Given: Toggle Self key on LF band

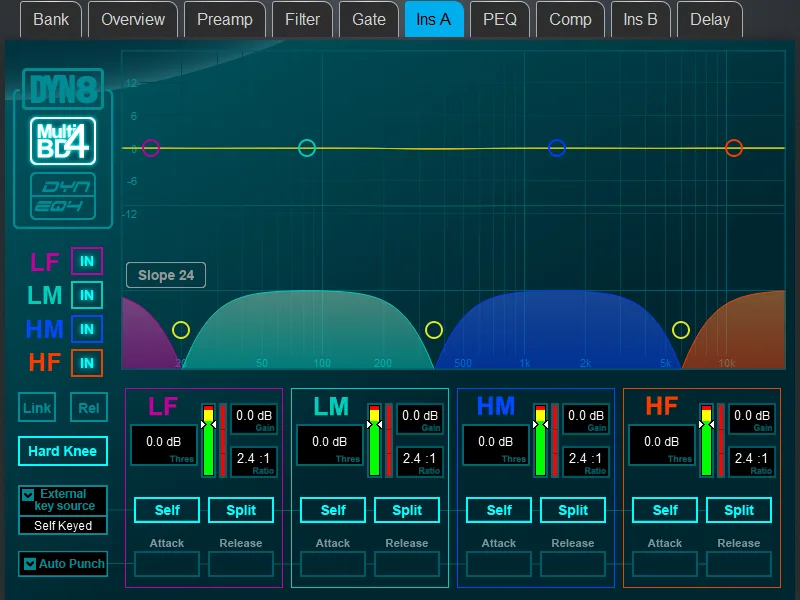Looking at the screenshot, I should point(167,510).
